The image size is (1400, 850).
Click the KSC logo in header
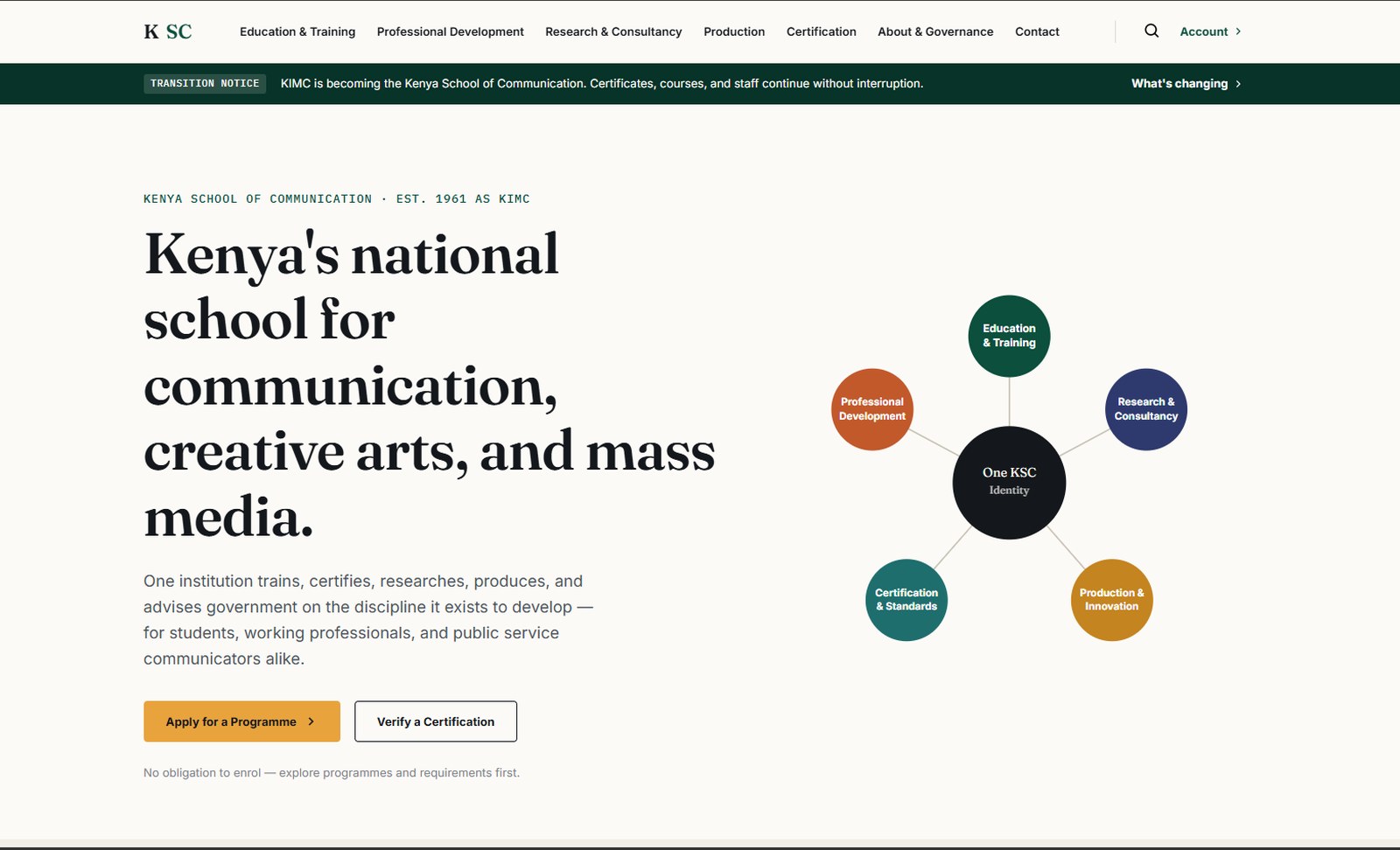pyautogui.click(x=168, y=31)
